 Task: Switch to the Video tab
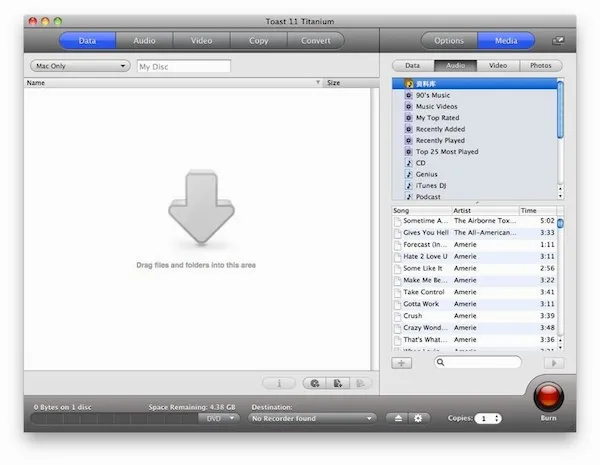coord(201,41)
